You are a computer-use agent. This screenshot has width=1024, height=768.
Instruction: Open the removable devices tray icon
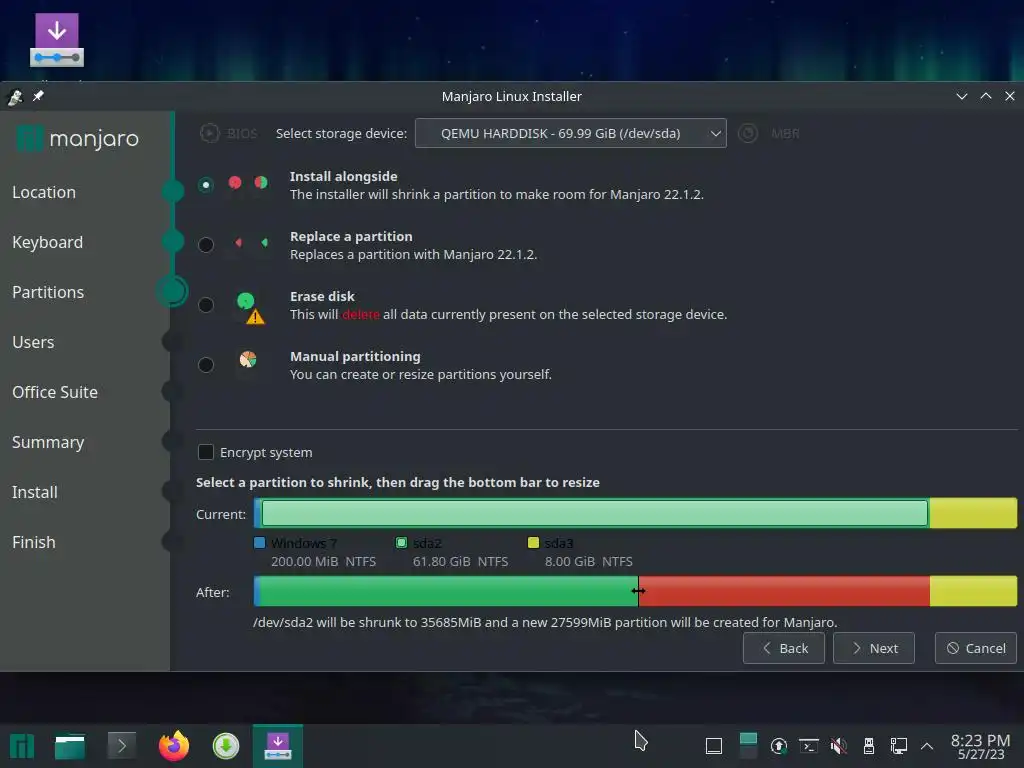pyautogui.click(x=869, y=746)
